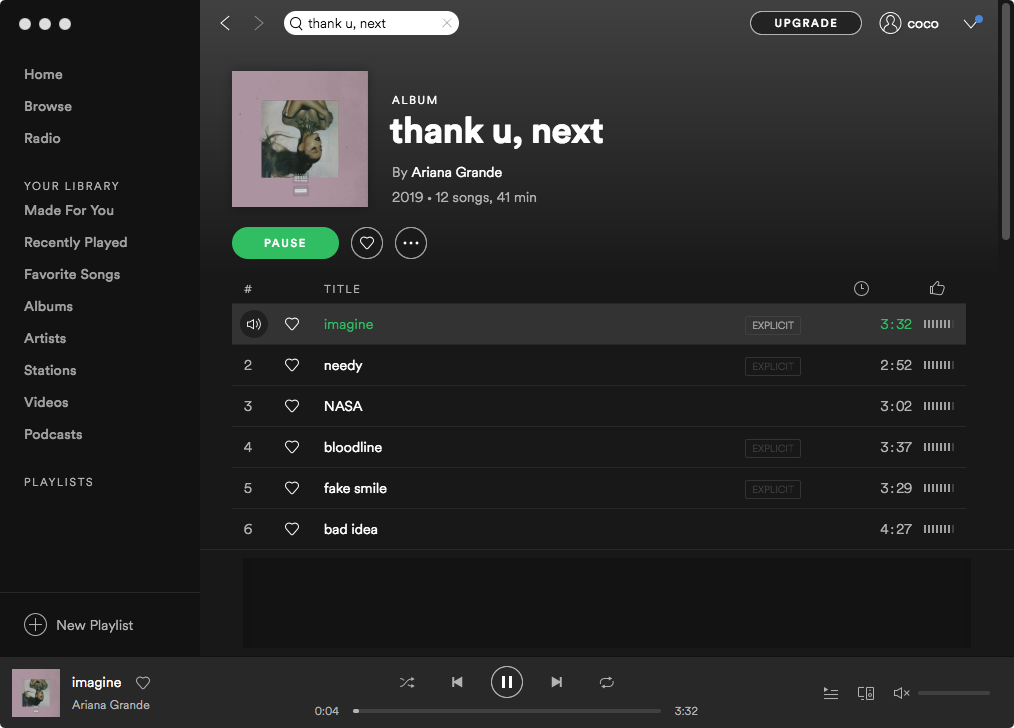Open the play queue icon

tap(831, 693)
